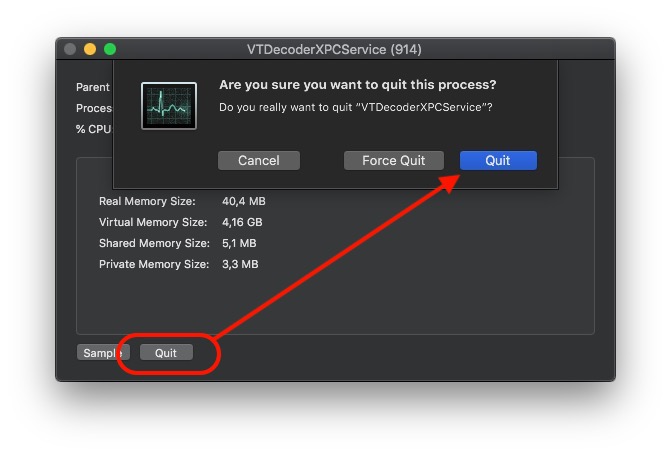
Task: Click the Quit button beside Sample
Action: (166, 353)
